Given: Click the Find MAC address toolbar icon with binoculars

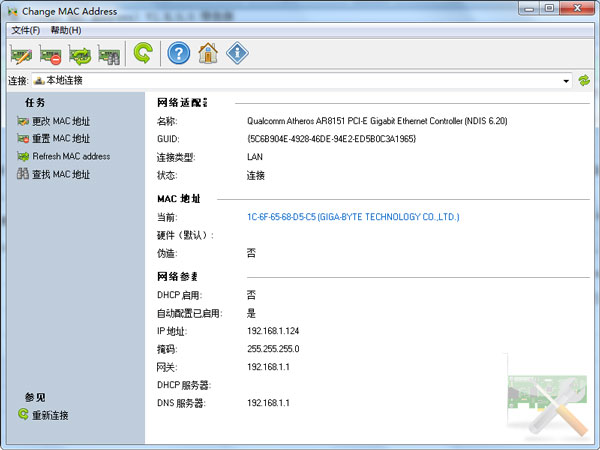Looking at the screenshot, I should (109, 55).
